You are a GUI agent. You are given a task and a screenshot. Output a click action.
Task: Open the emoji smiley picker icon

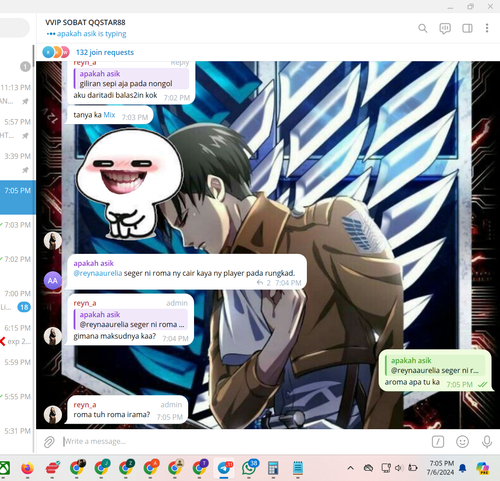[462, 442]
